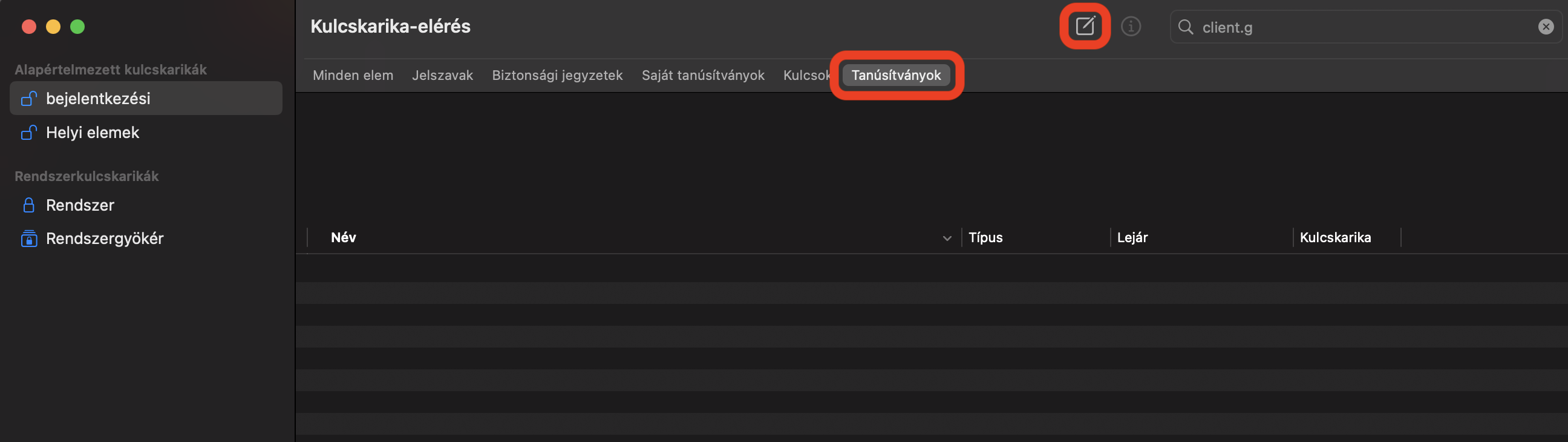Click the compose new keychain item icon

click(x=1085, y=25)
